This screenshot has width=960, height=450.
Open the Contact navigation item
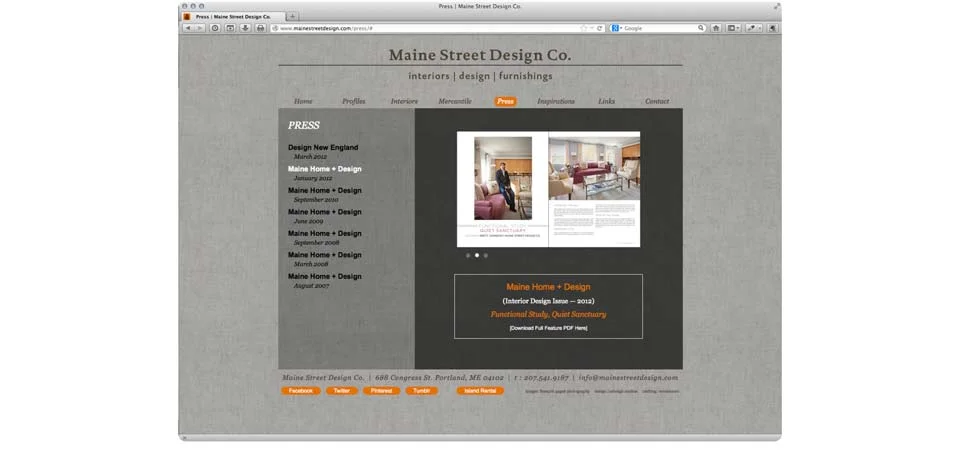pos(657,102)
